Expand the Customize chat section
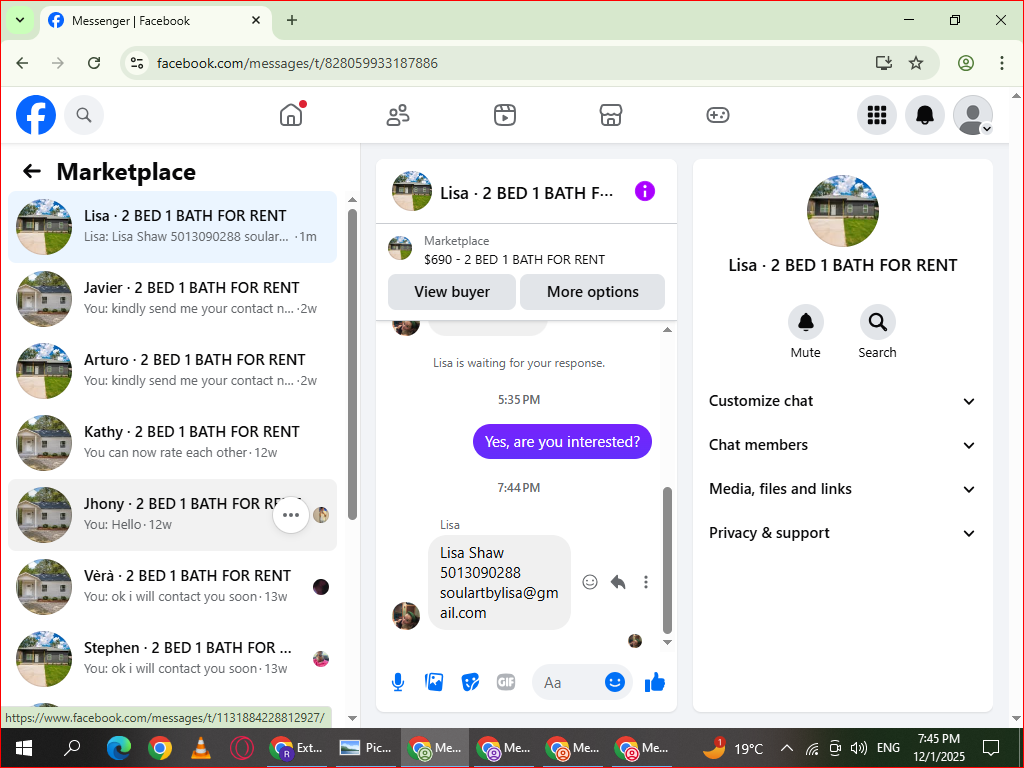 [x=842, y=401]
